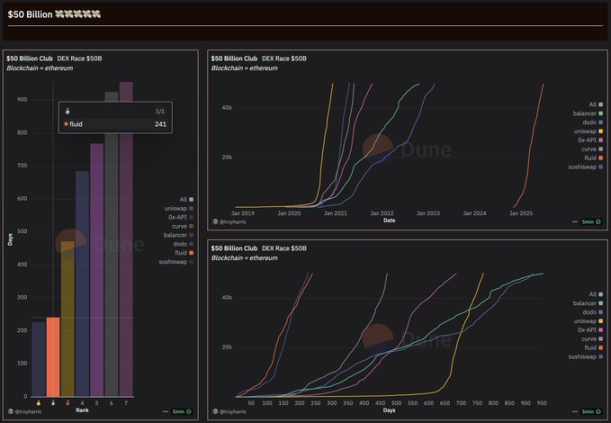Viewport: 611px width, 423px height.
Task: Toggle 0x-API in the Date chart legend
Action: tap(590, 140)
